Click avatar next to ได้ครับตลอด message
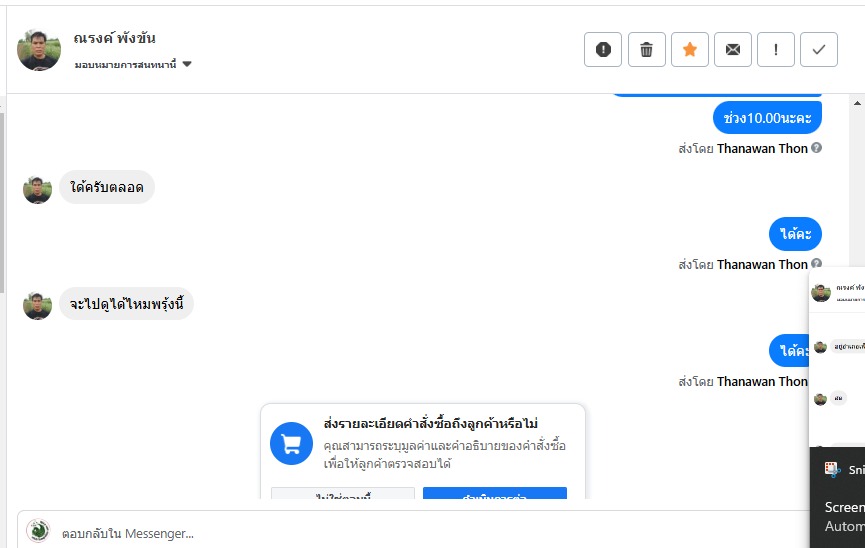This screenshot has width=865, height=548. (x=37, y=189)
